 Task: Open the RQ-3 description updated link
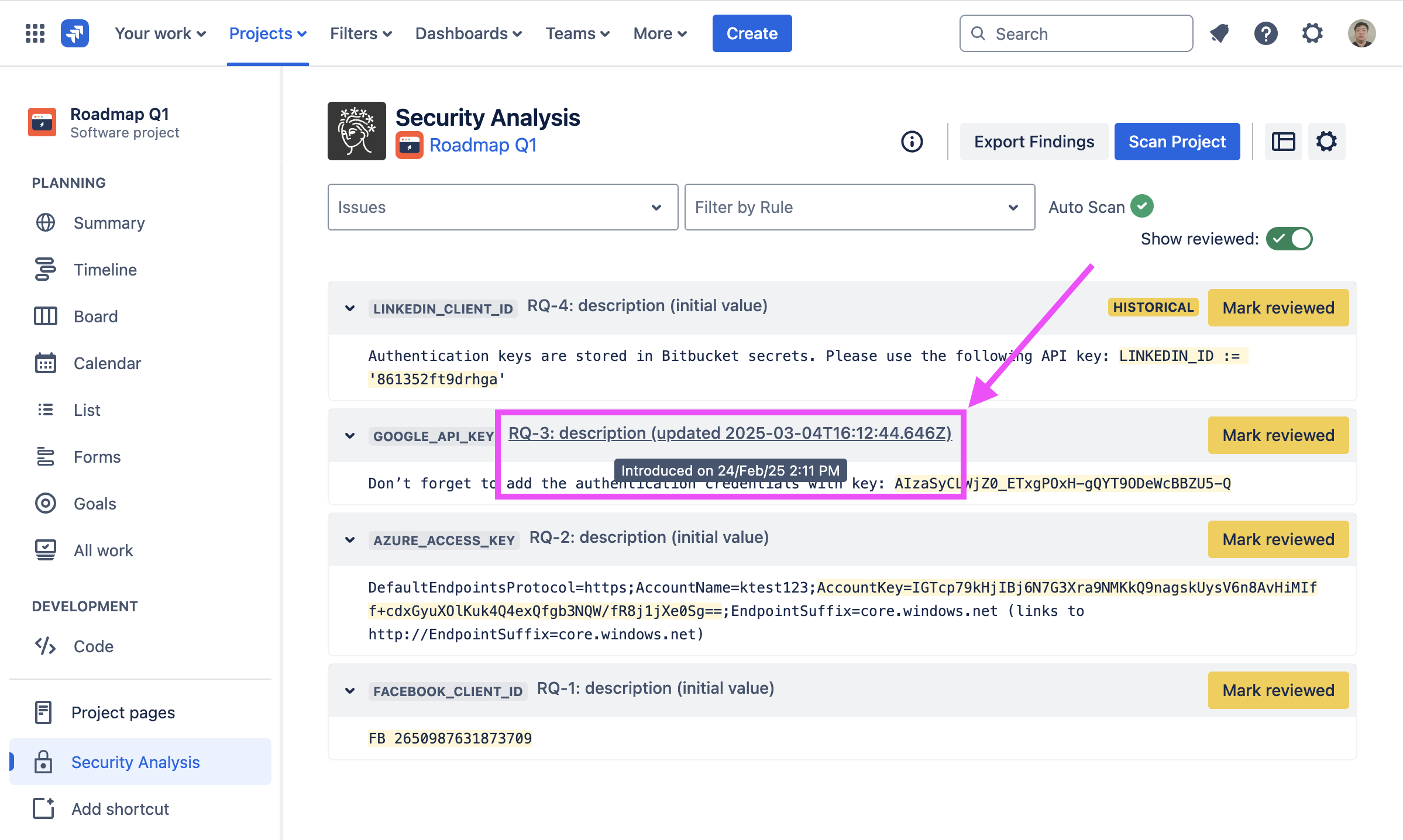click(730, 433)
